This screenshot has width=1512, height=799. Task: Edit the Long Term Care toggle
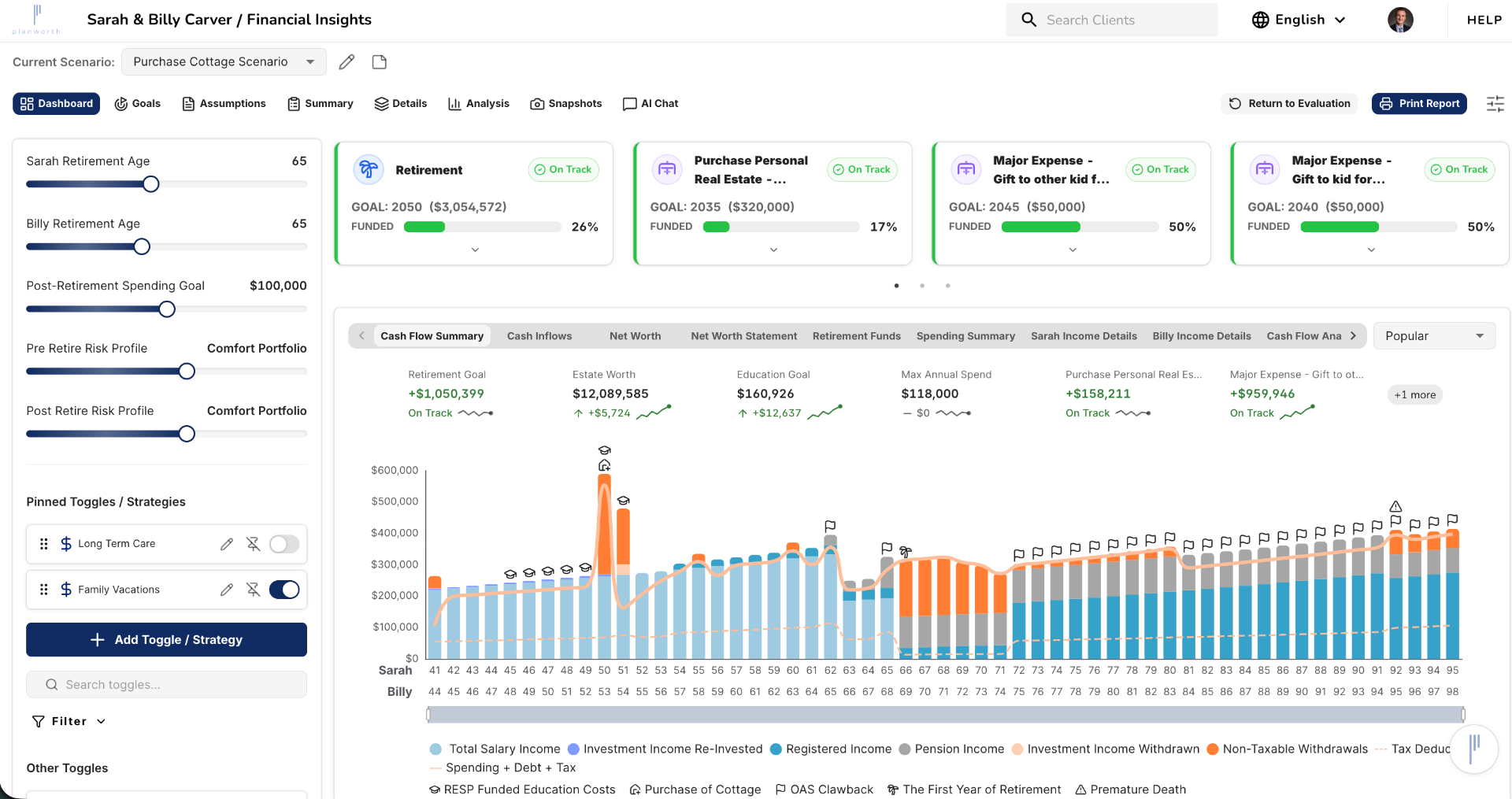tap(227, 544)
